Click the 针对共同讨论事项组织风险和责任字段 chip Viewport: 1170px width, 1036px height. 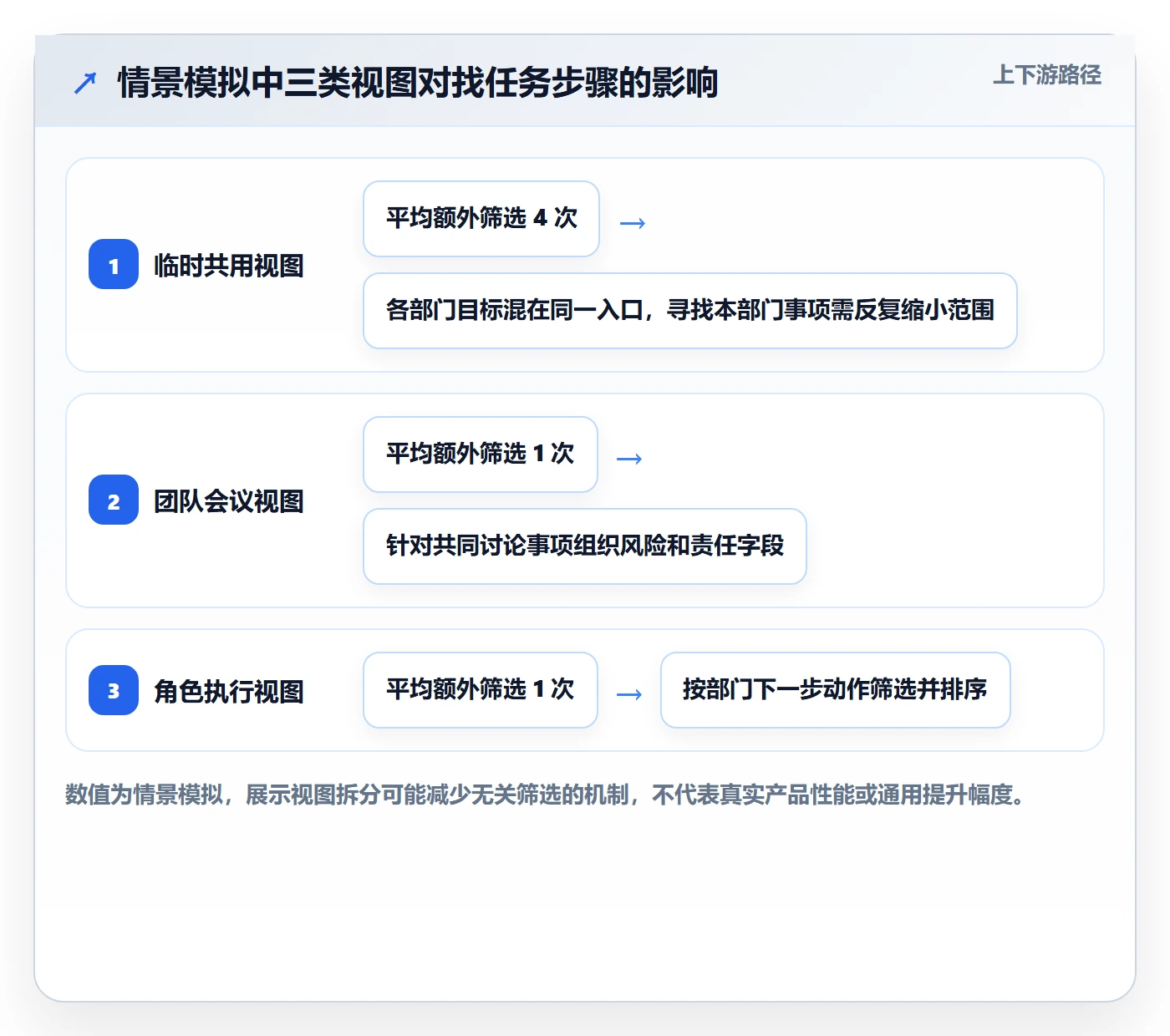[585, 546]
